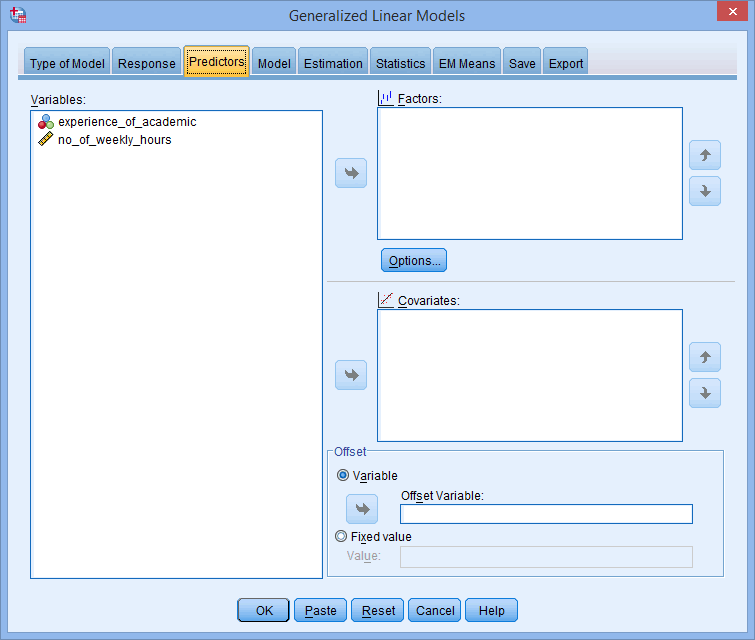Click the Covariates line chart icon

[385, 300]
